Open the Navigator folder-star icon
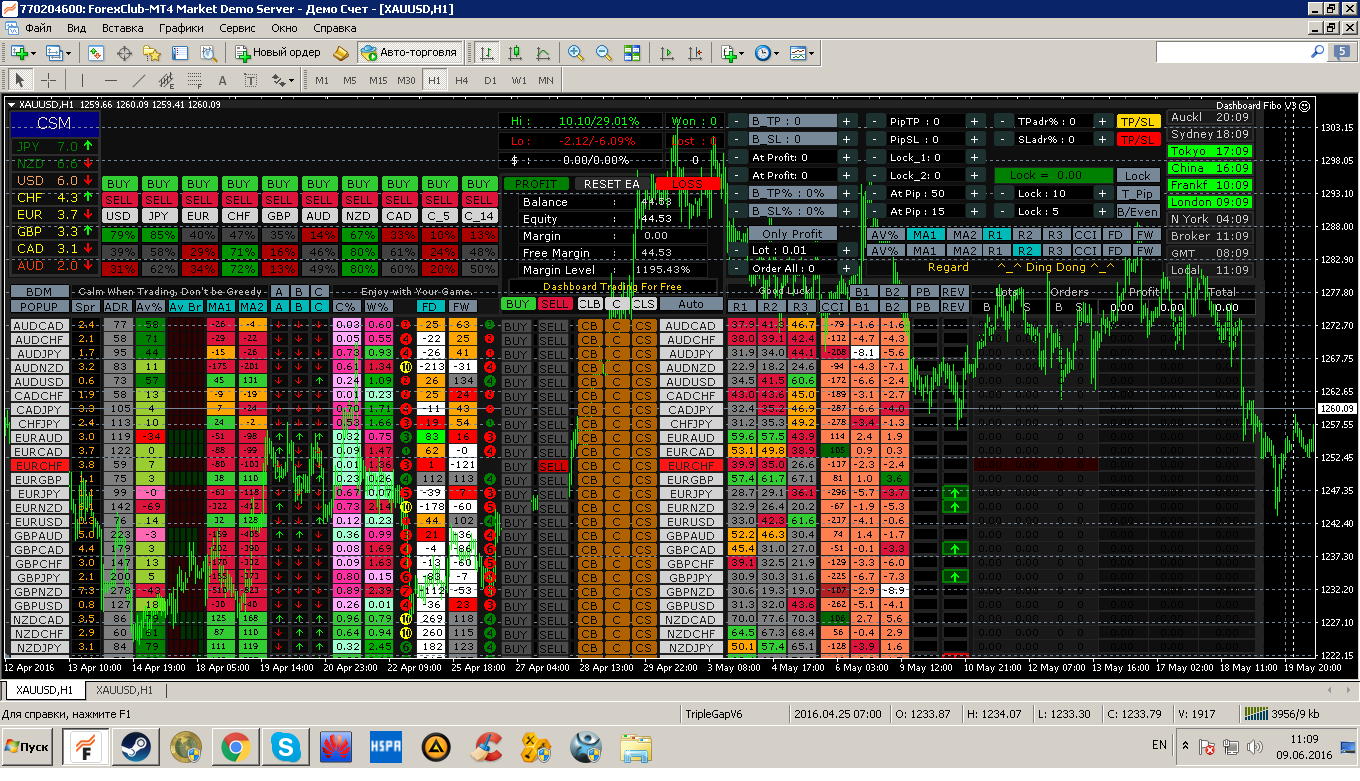This screenshot has height=781, width=1360. coord(152,52)
